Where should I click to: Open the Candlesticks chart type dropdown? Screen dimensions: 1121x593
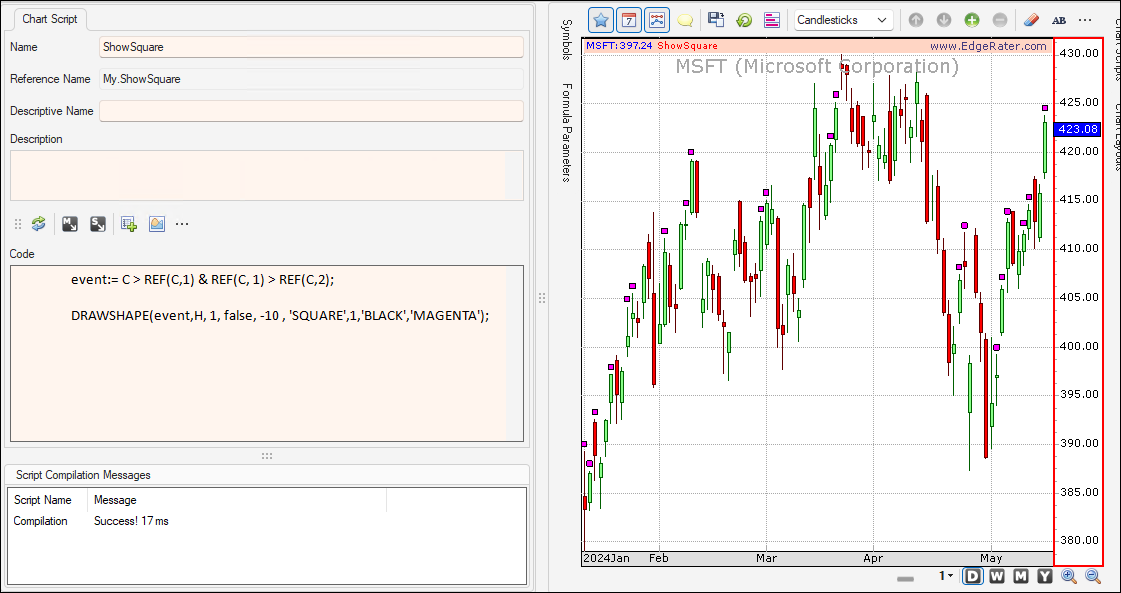click(x=844, y=20)
